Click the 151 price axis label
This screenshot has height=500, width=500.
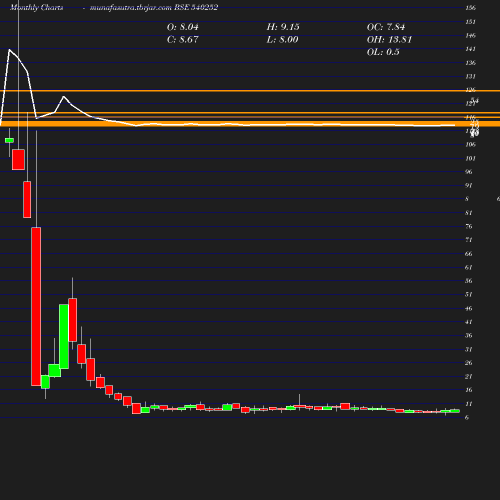pos(471,22)
